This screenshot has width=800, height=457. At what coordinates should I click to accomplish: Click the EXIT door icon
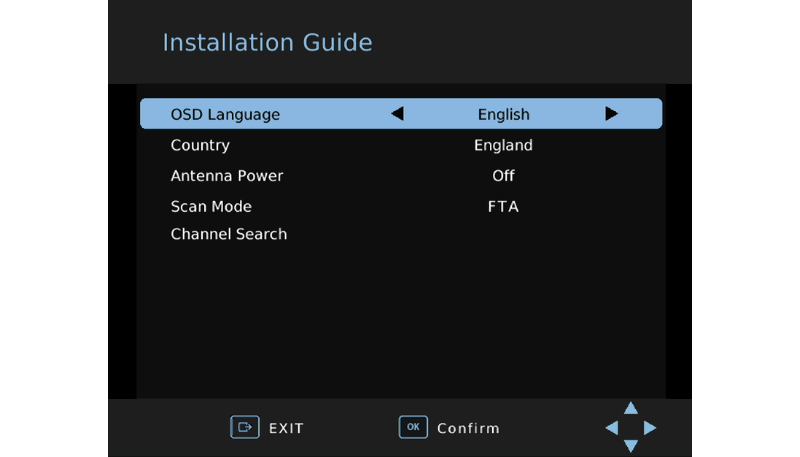pos(244,427)
